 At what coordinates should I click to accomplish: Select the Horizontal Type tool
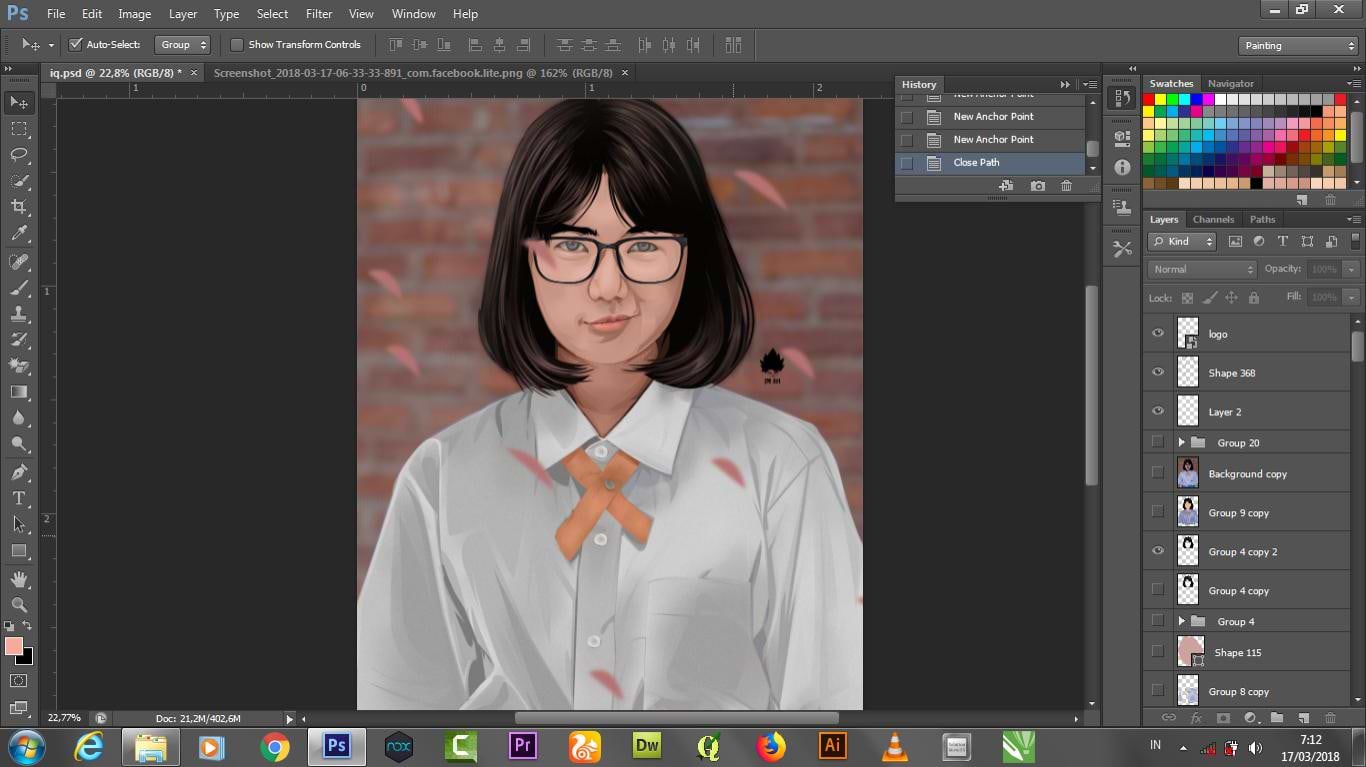coord(19,498)
